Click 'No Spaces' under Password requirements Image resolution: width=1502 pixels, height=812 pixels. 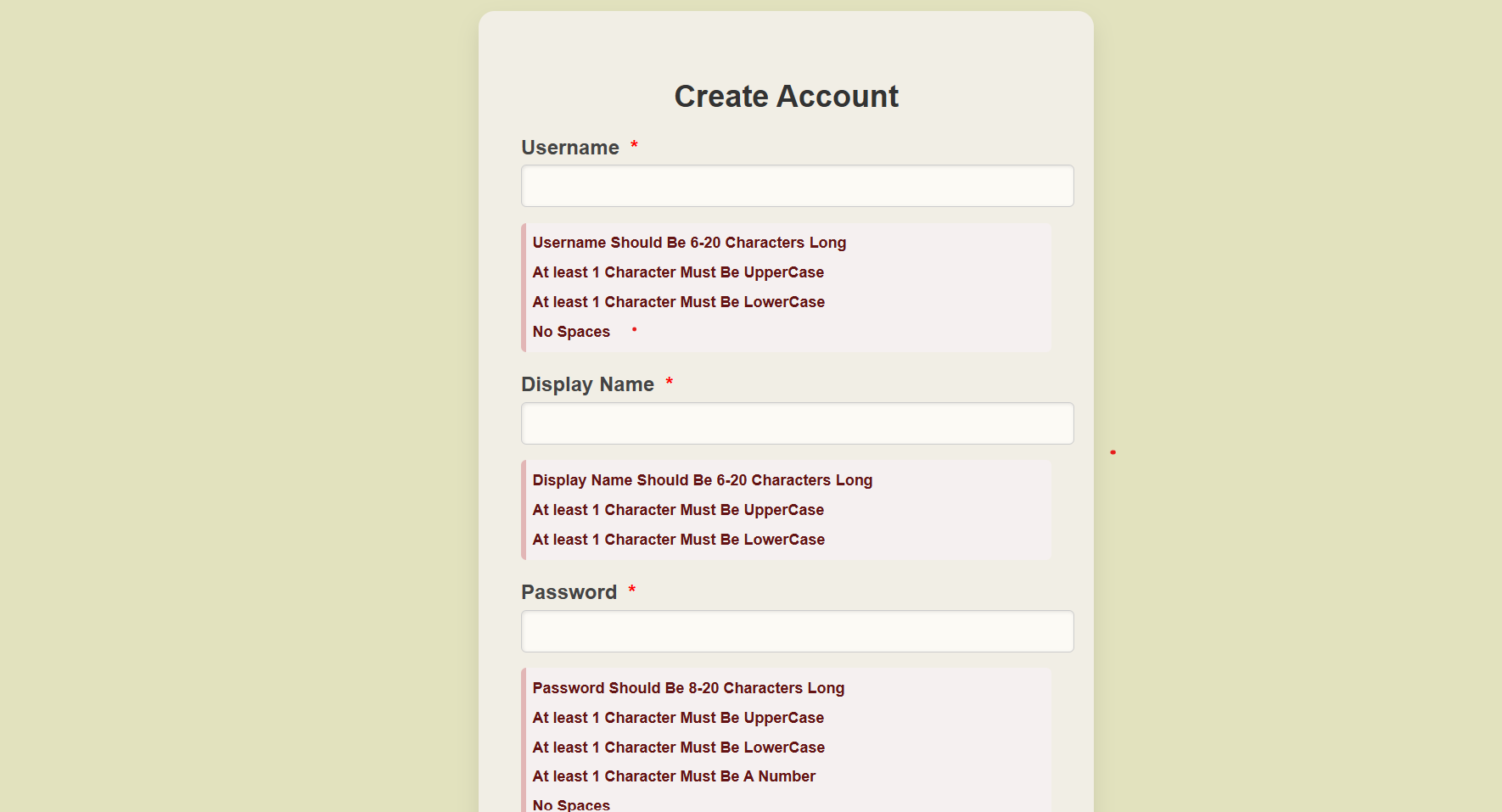pyautogui.click(x=570, y=804)
